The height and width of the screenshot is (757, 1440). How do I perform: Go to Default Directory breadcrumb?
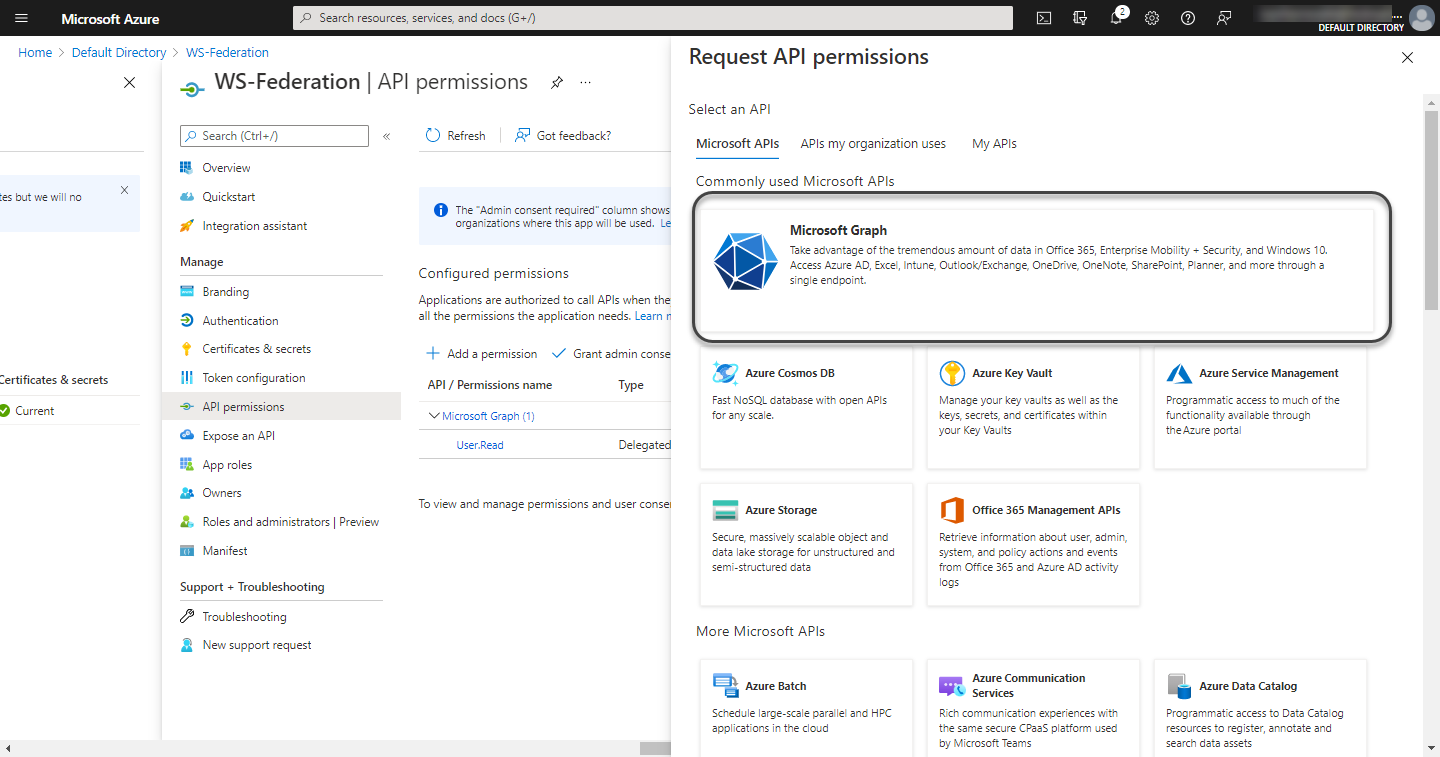(119, 53)
